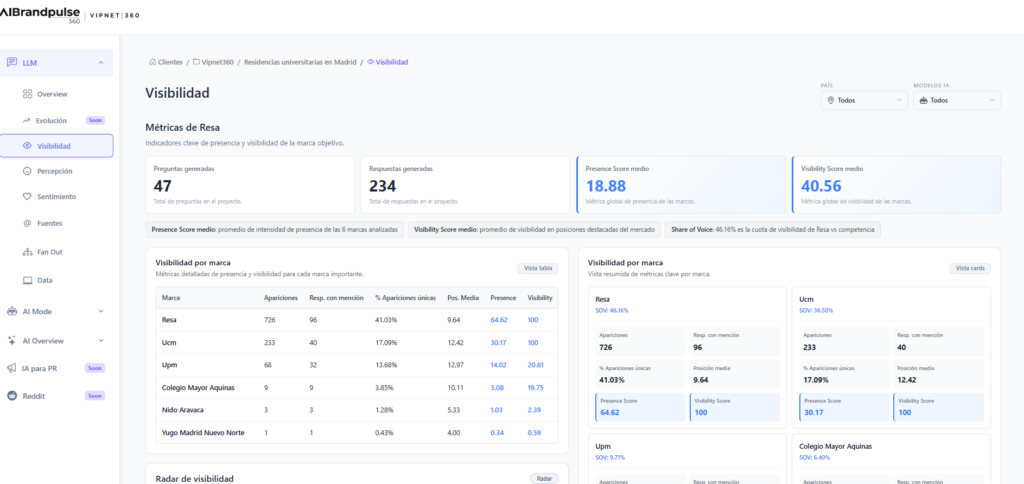1024x484 pixels.
Task: Open the Percepción section
Action: [x=57, y=171]
